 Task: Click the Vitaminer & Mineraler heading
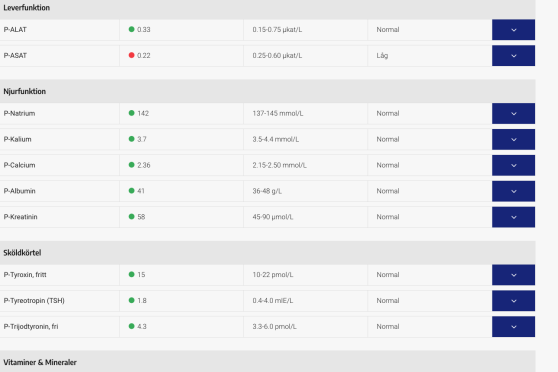point(40,362)
